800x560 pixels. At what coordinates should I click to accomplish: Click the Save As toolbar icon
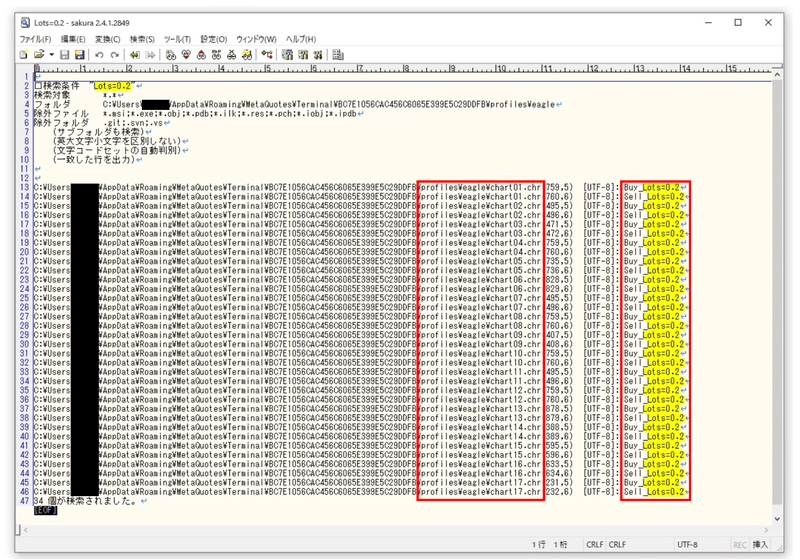point(80,55)
